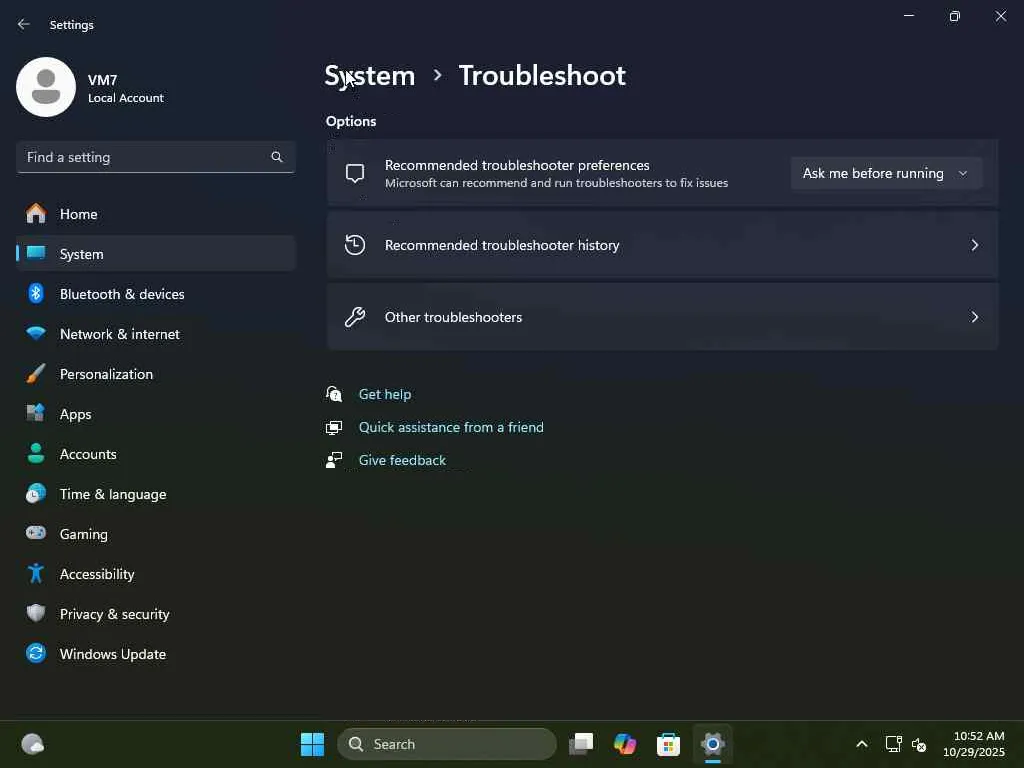Go to Network & internet settings
1024x768 pixels.
coord(155,333)
